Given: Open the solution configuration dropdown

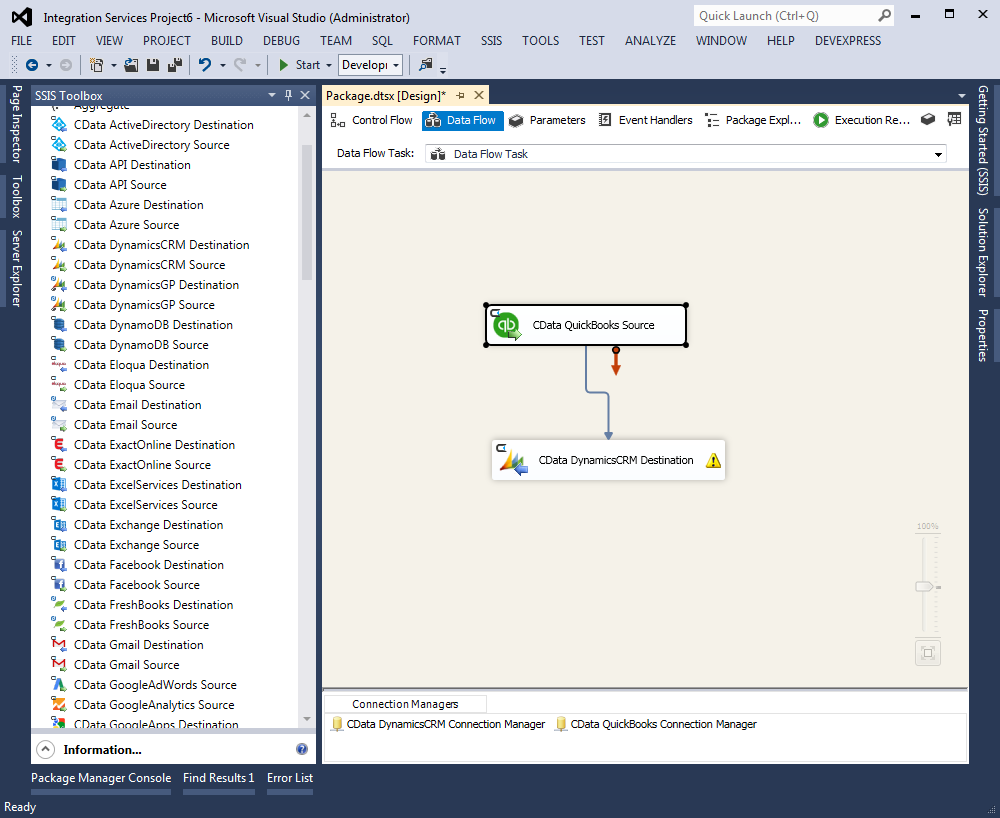Looking at the screenshot, I should point(396,65).
